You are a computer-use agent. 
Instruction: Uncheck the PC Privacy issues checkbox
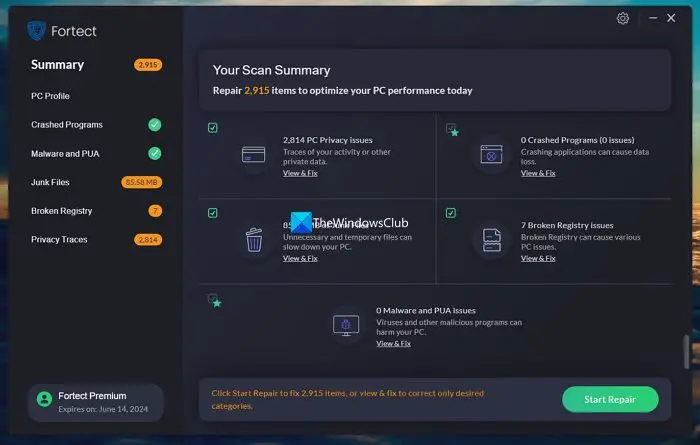pos(212,128)
